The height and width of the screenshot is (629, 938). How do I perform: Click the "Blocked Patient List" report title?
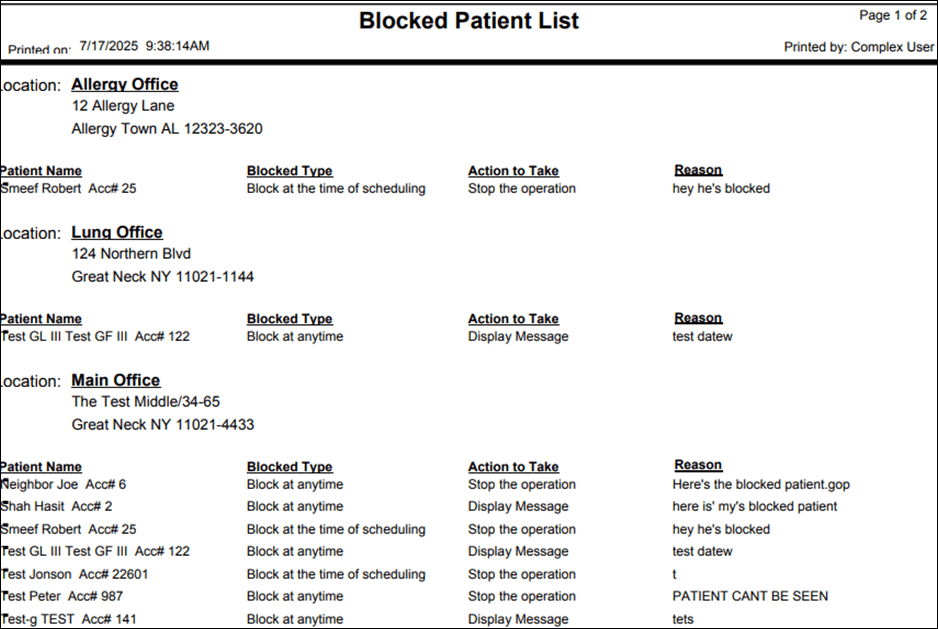coord(469,20)
